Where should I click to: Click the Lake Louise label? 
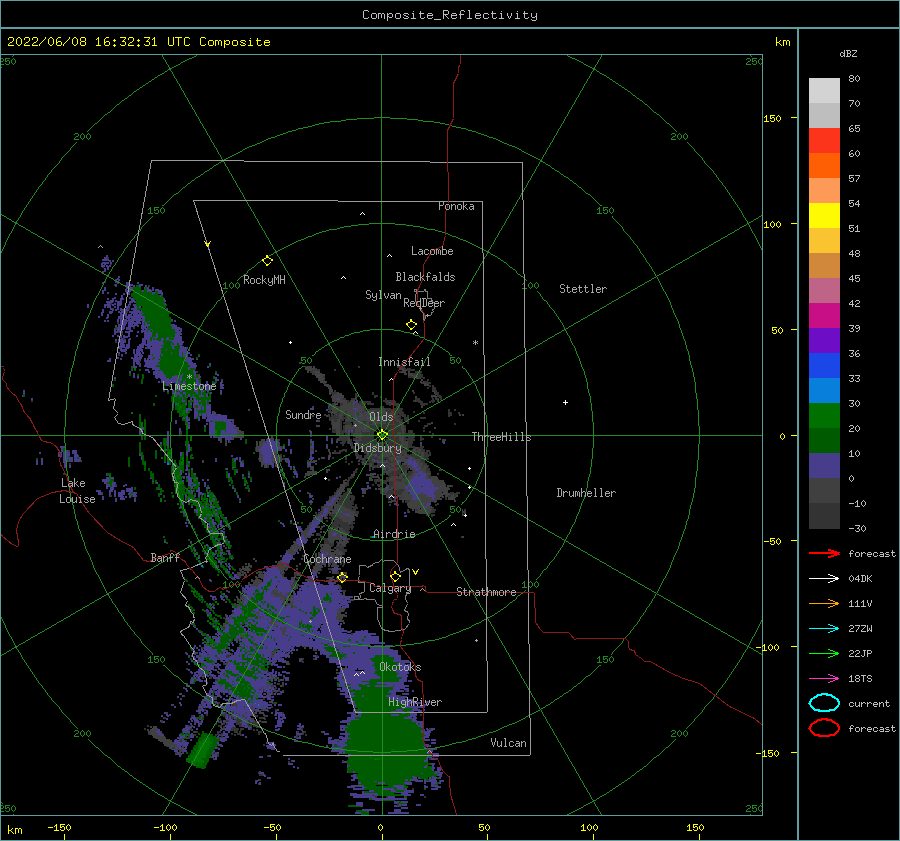point(77,491)
